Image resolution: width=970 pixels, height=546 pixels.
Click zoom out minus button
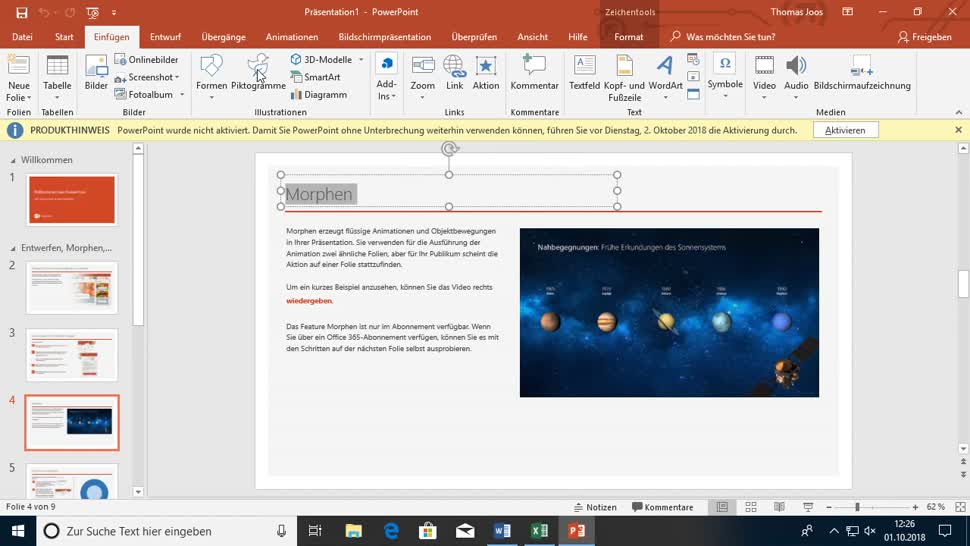(x=829, y=507)
